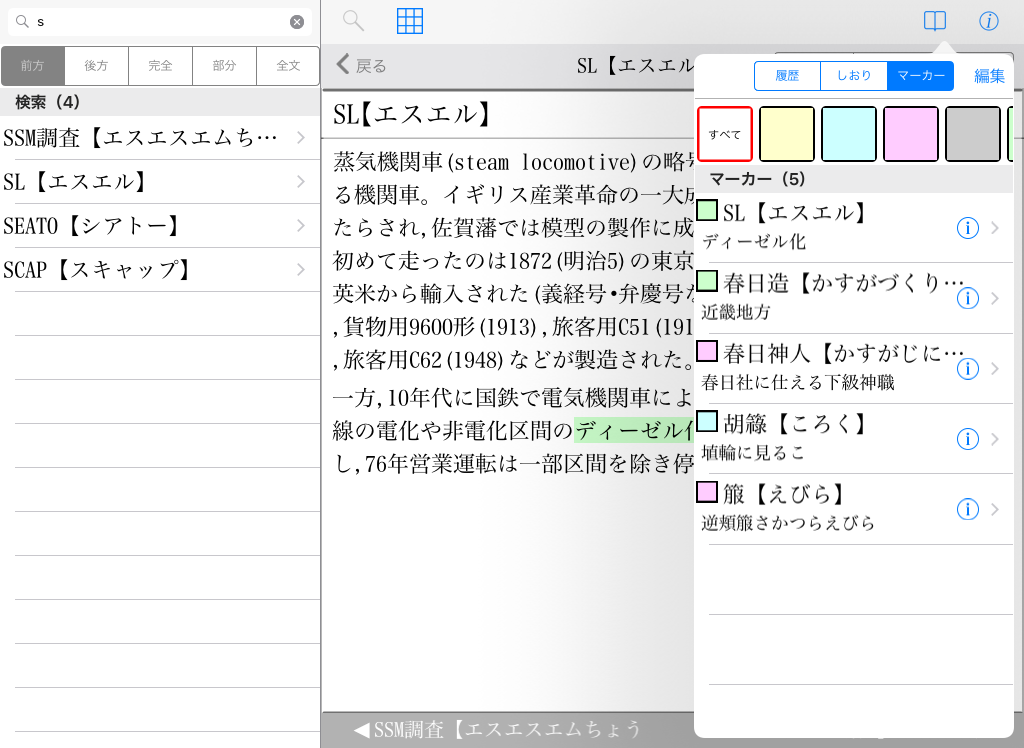Viewport: 1024px width, 748px height.
Task: Filter markers by yellow color swatch
Action: pos(787,134)
